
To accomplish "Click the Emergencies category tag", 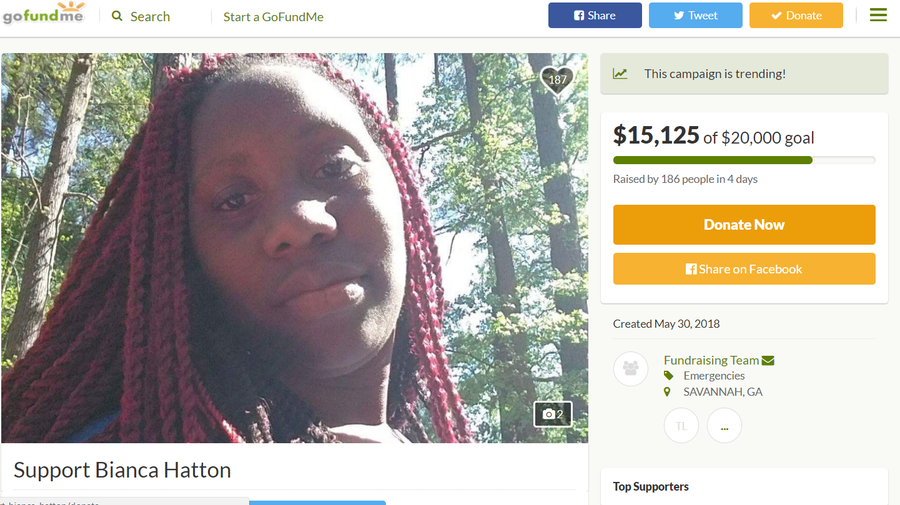I will click(713, 376).
